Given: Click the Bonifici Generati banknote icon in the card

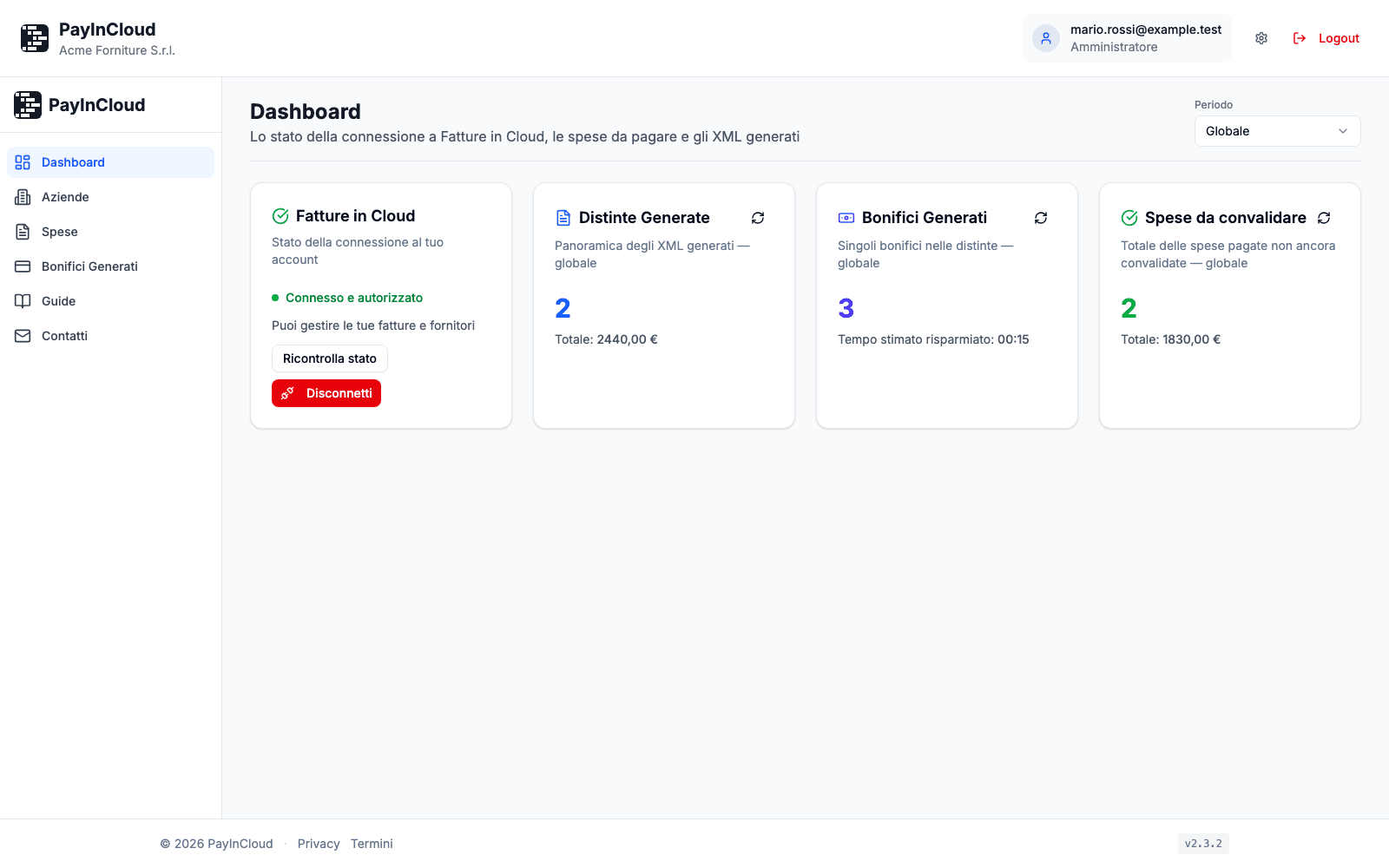Looking at the screenshot, I should coord(846,218).
